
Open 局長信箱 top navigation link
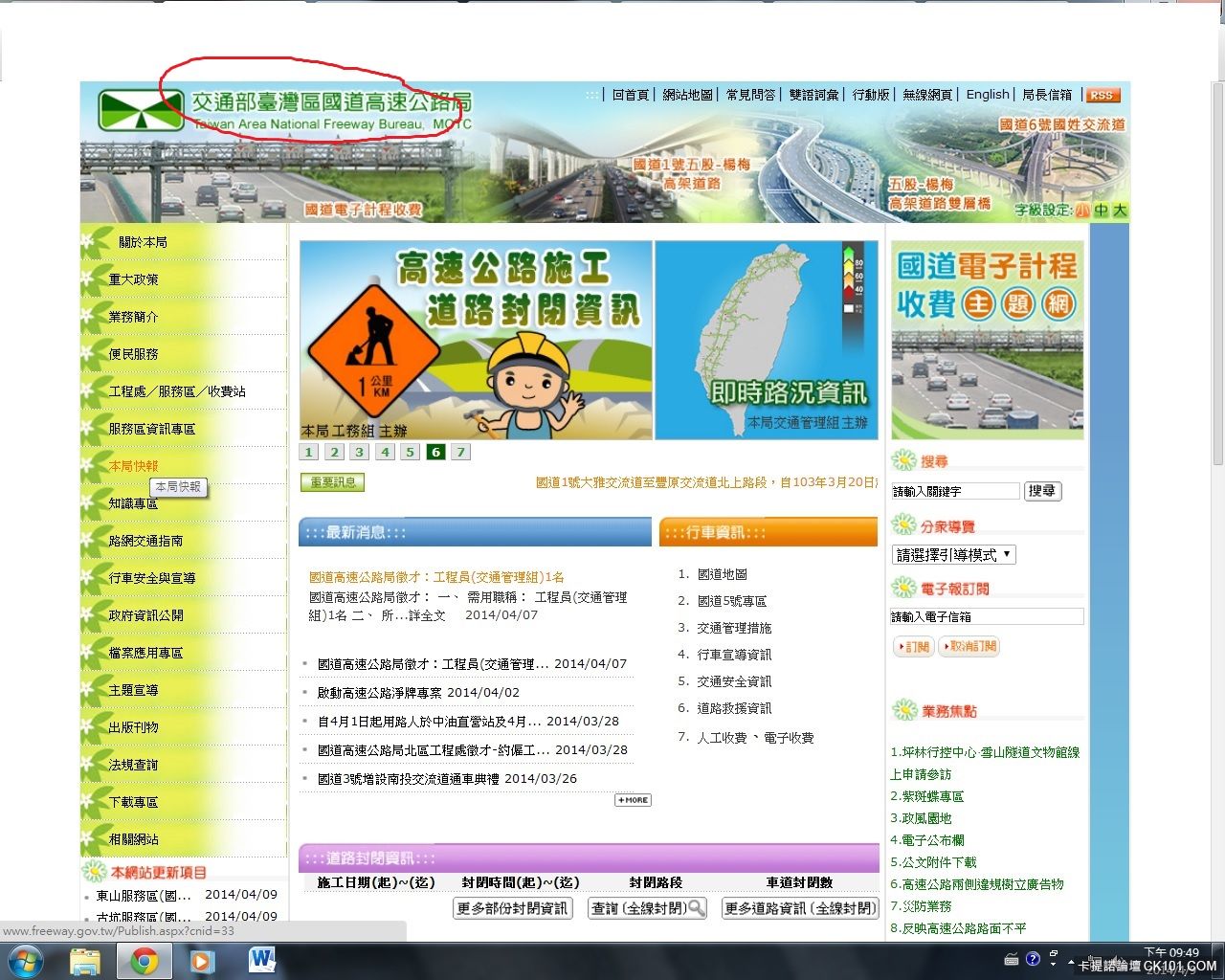pyautogui.click(x=1047, y=95)
